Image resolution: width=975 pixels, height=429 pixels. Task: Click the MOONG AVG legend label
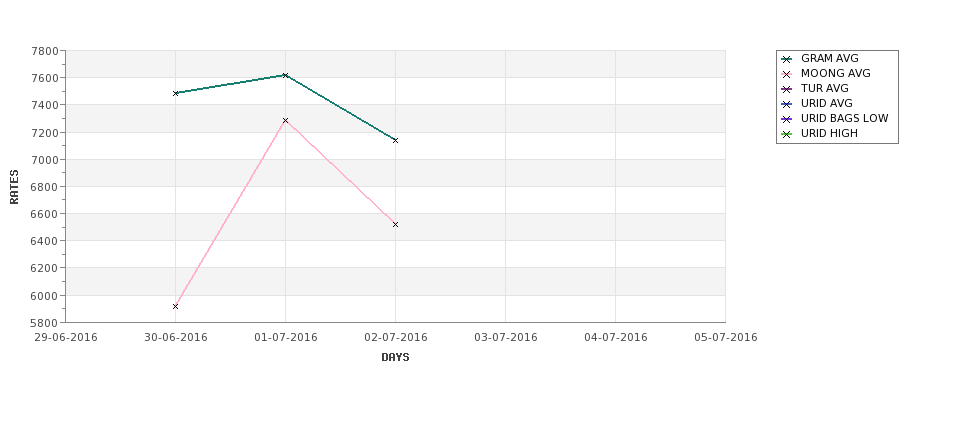[836, 73]
